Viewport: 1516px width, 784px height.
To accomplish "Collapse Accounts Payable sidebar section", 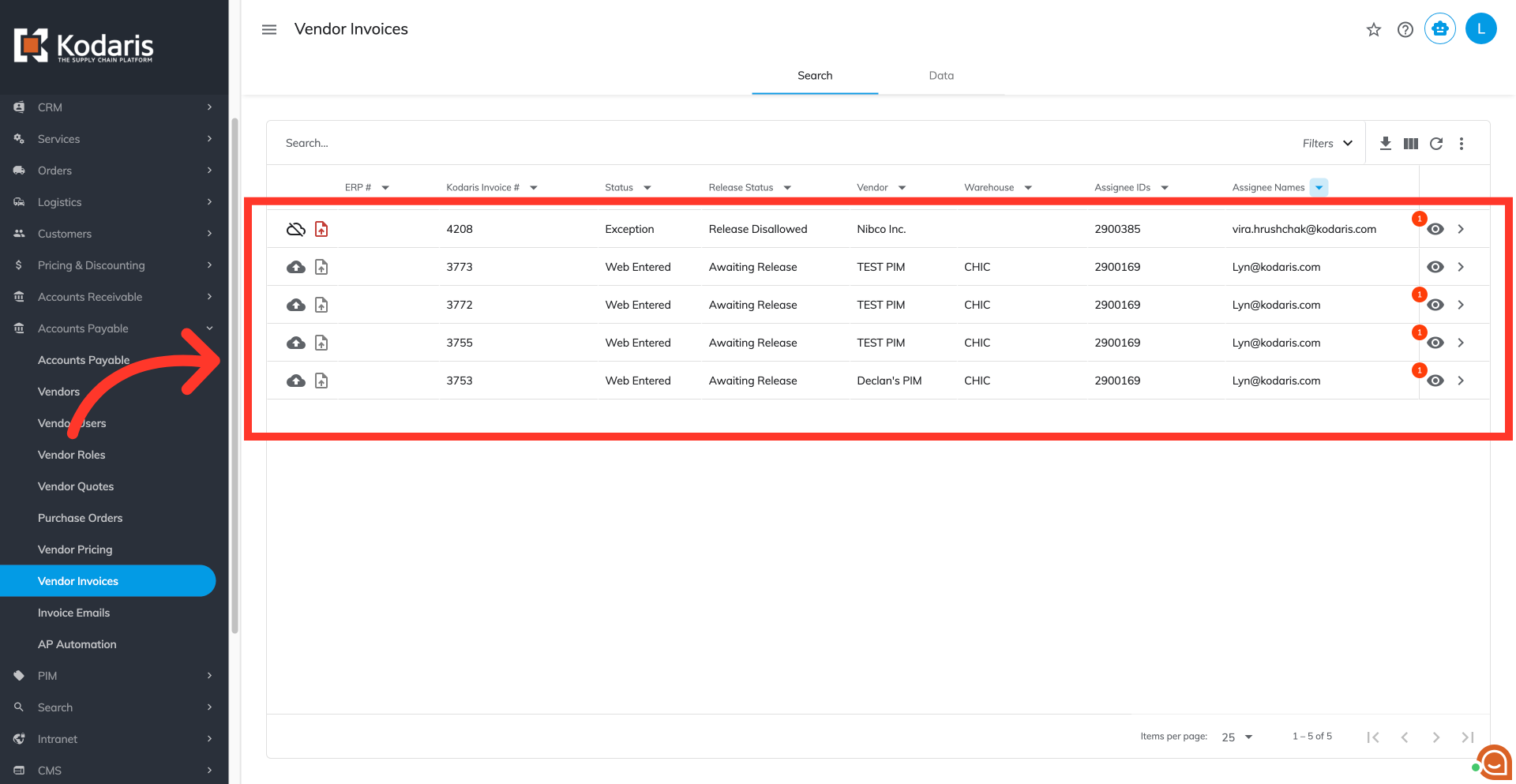I will pyautogui.click(x=114, y=328).
